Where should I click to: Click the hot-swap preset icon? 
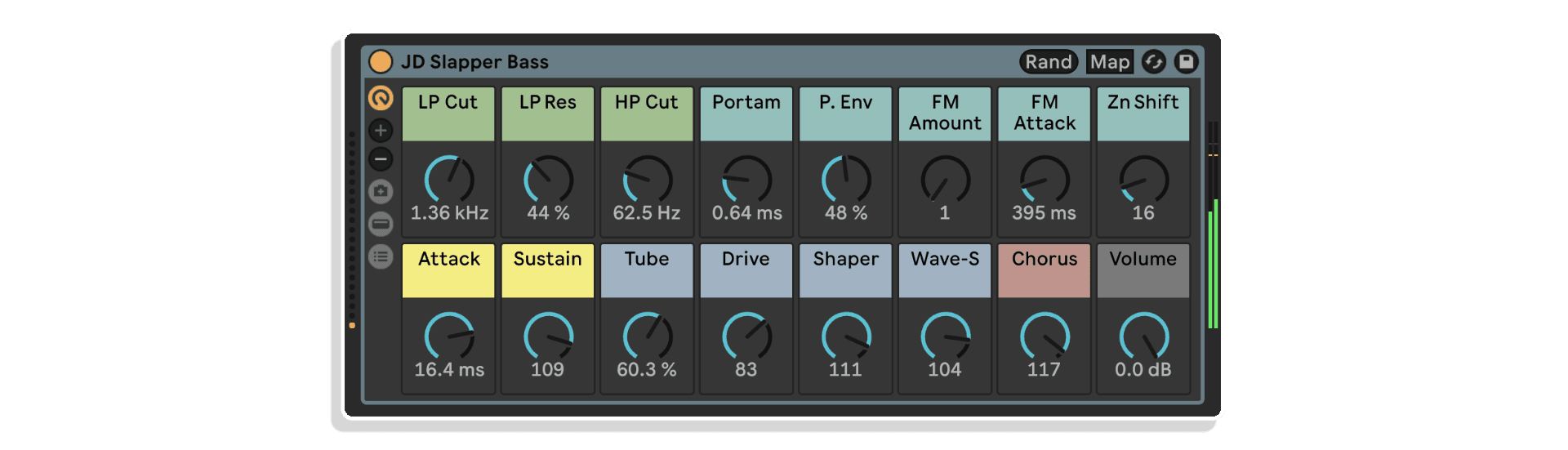point(1154,62)
